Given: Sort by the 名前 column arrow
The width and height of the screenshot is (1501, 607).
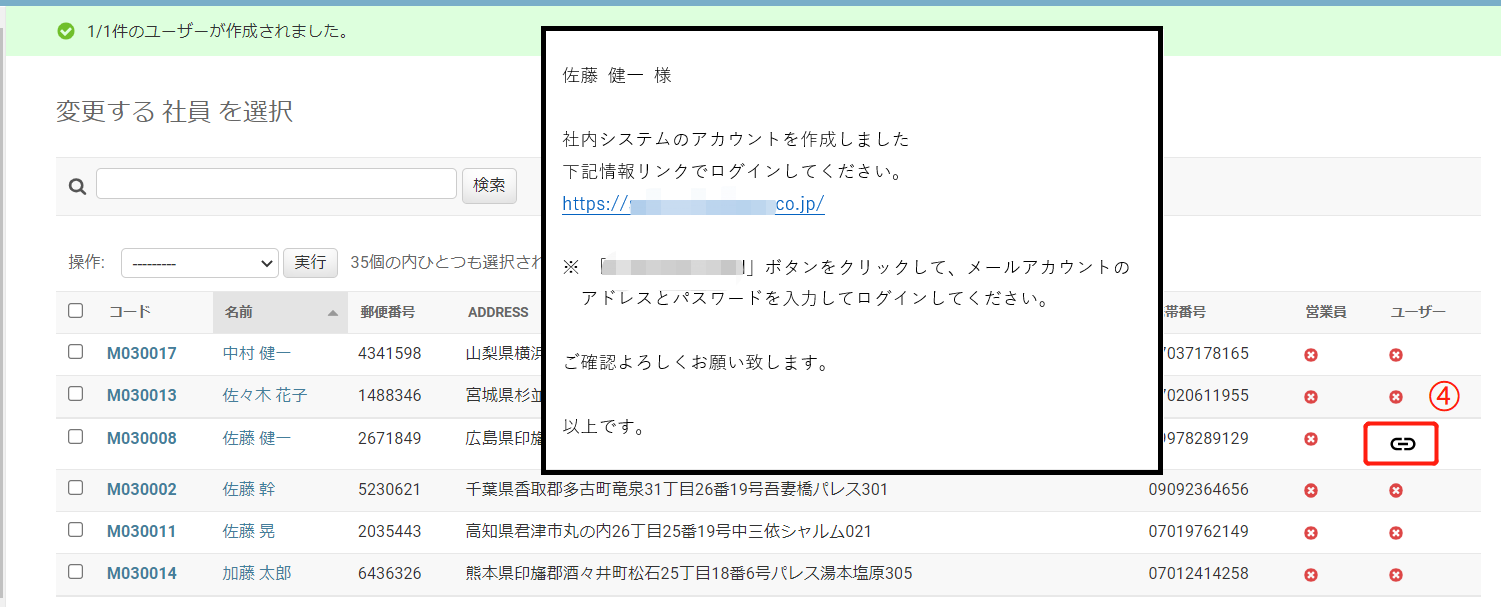Looking at the screenshot, I should pos(332,313).
